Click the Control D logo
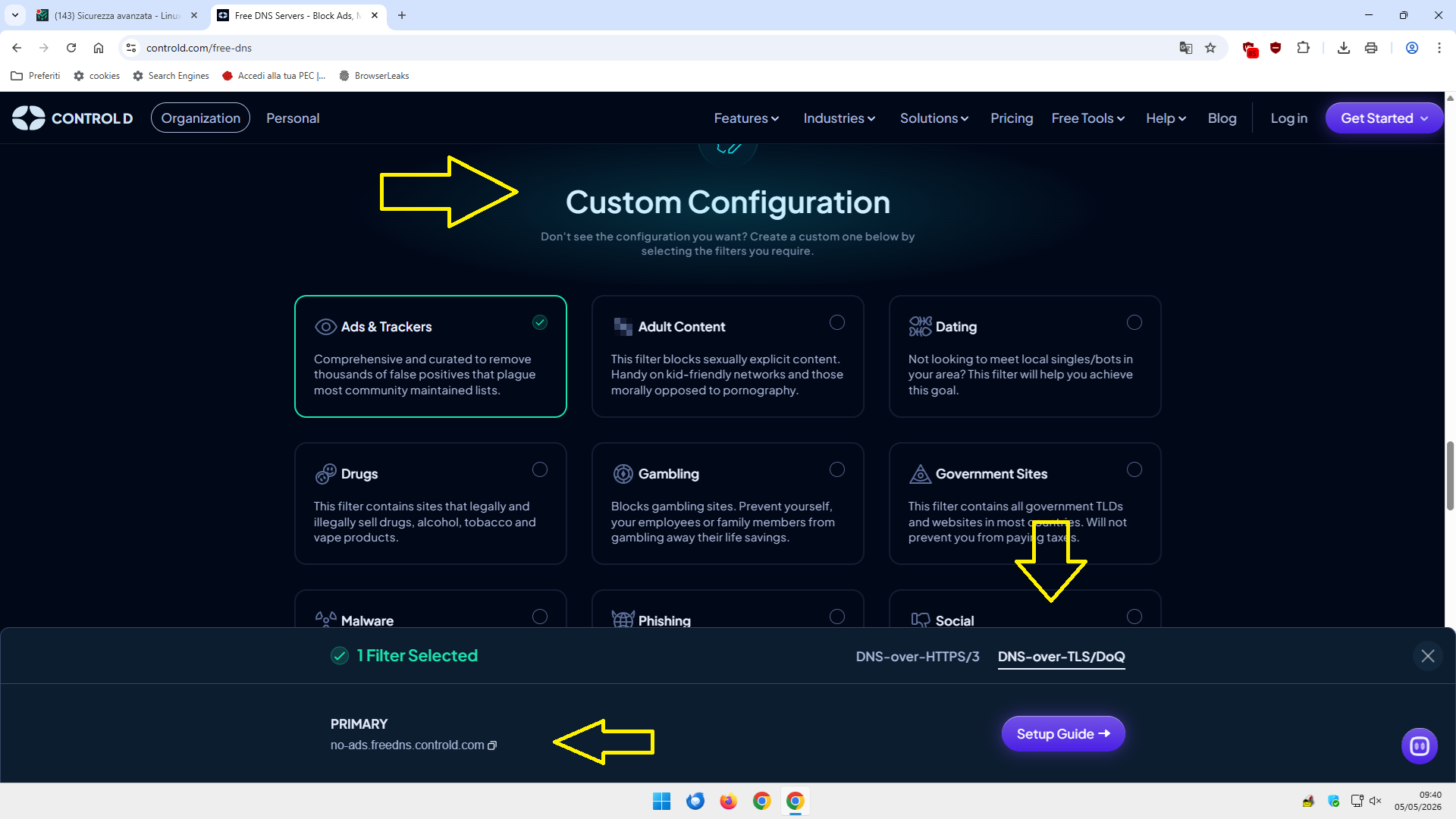This screenshot has width=1456, height=819. 73,118
